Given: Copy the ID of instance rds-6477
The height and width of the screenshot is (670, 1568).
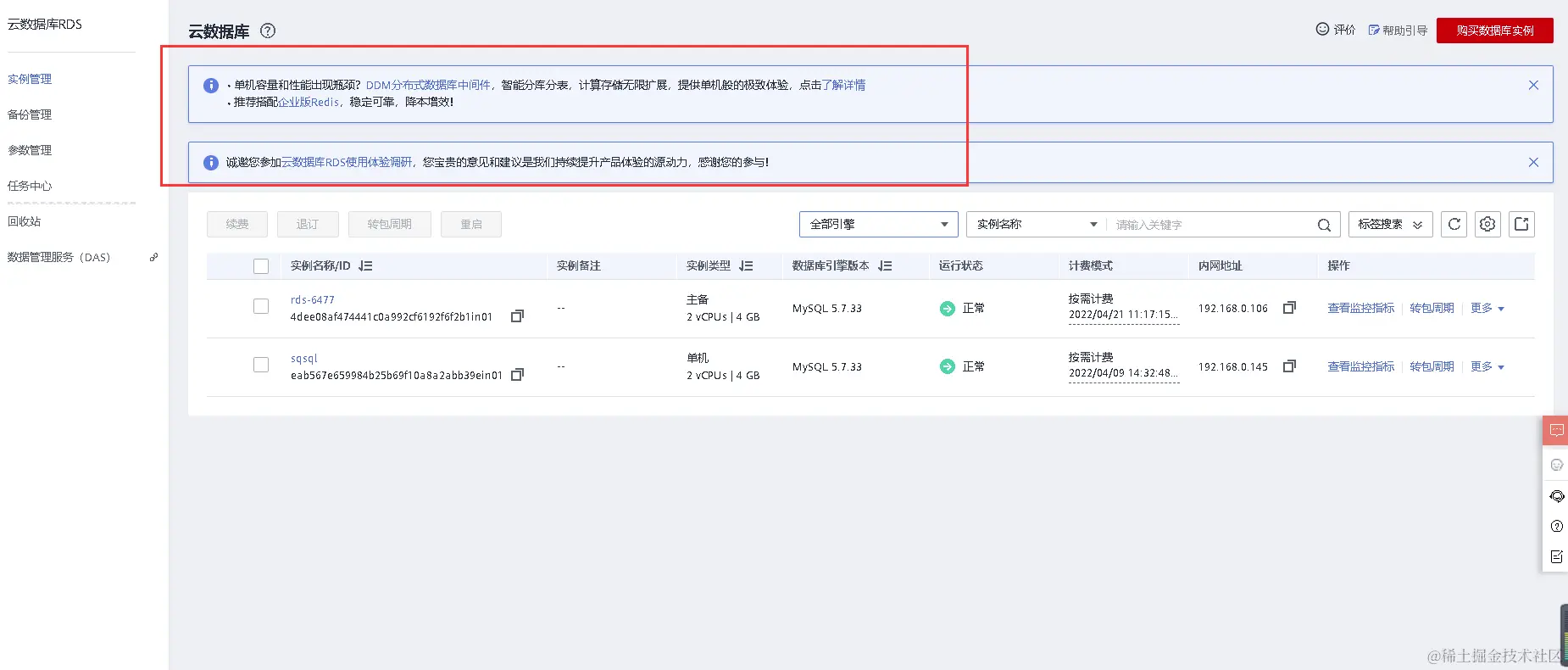Looking at the screenshot, I should (517, 316).
